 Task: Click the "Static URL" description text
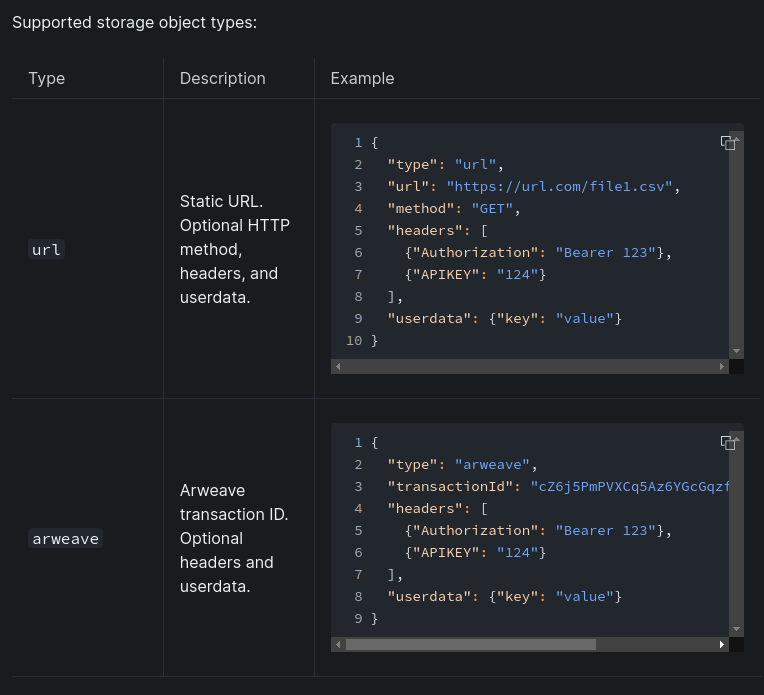(x=221, y=201)
